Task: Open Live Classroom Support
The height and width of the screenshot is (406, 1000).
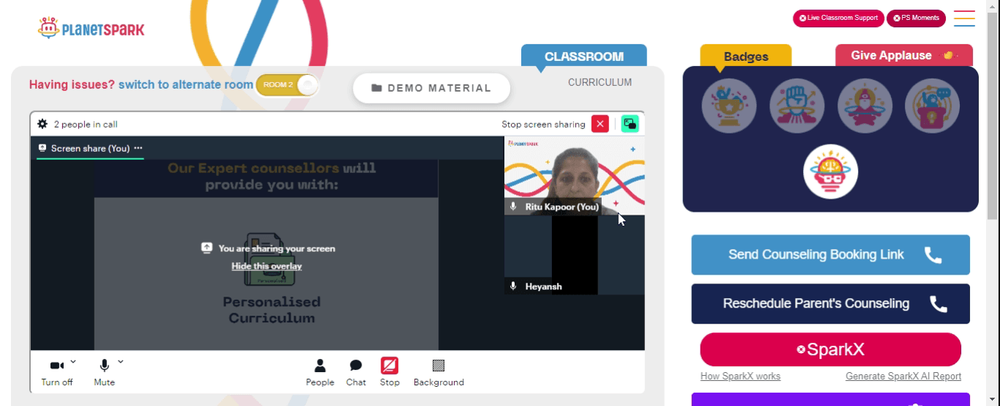Action: point(838,18)
